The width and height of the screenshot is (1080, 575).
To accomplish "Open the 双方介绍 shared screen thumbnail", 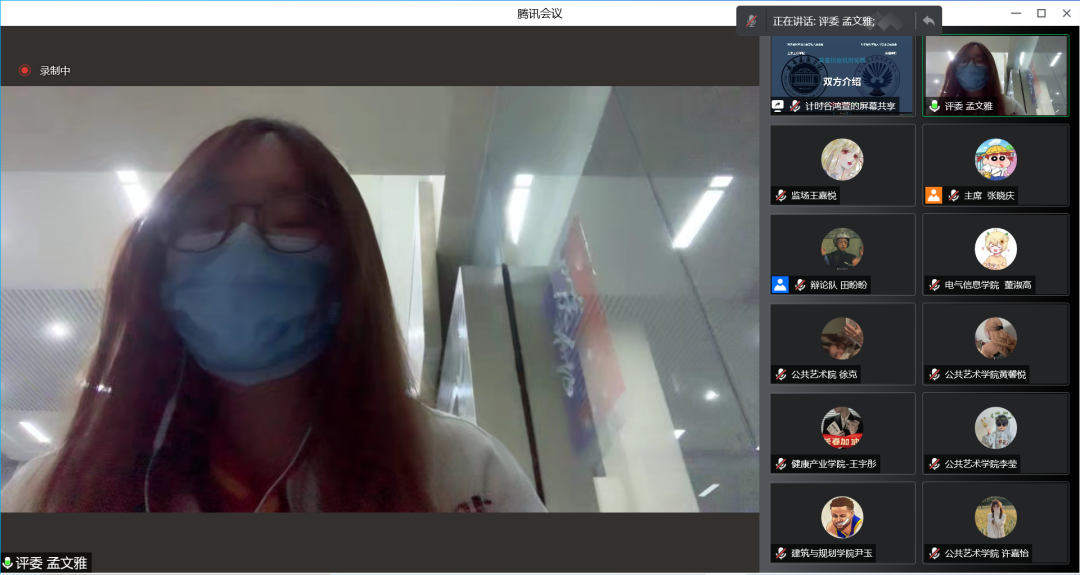I will pos(842,74).
